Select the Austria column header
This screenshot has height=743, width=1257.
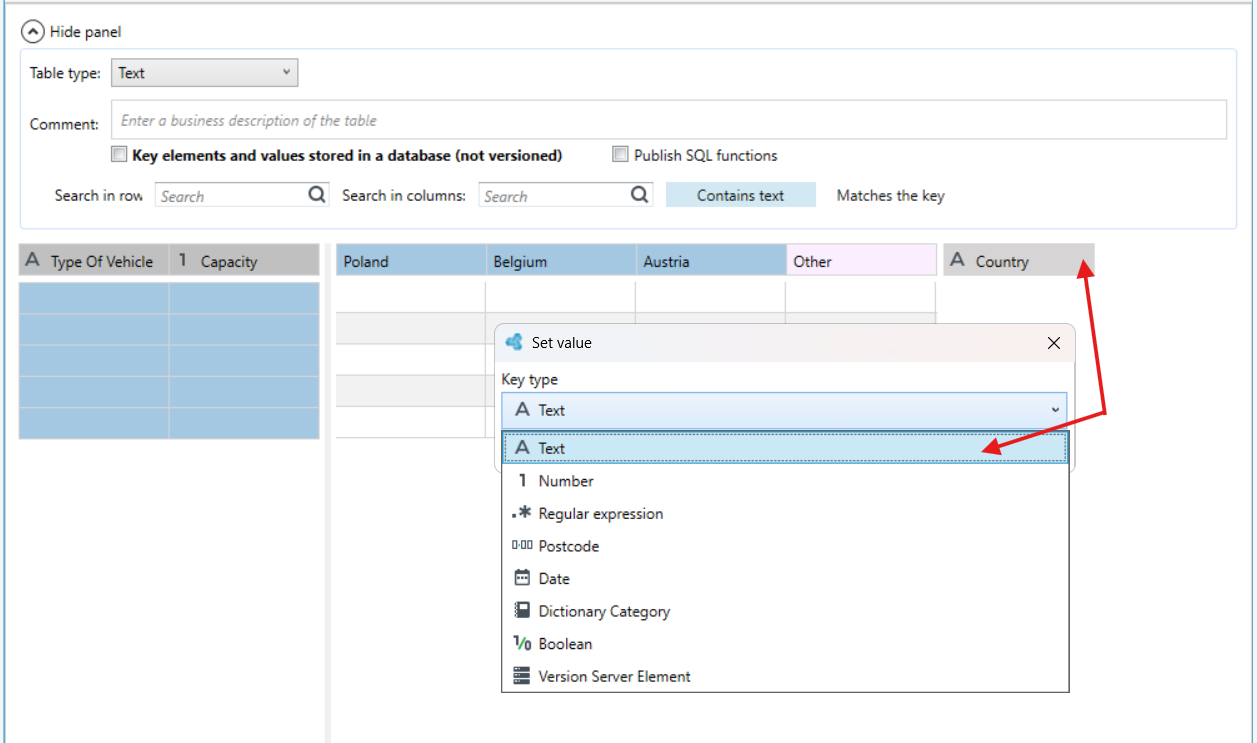(x=711, y=261)
